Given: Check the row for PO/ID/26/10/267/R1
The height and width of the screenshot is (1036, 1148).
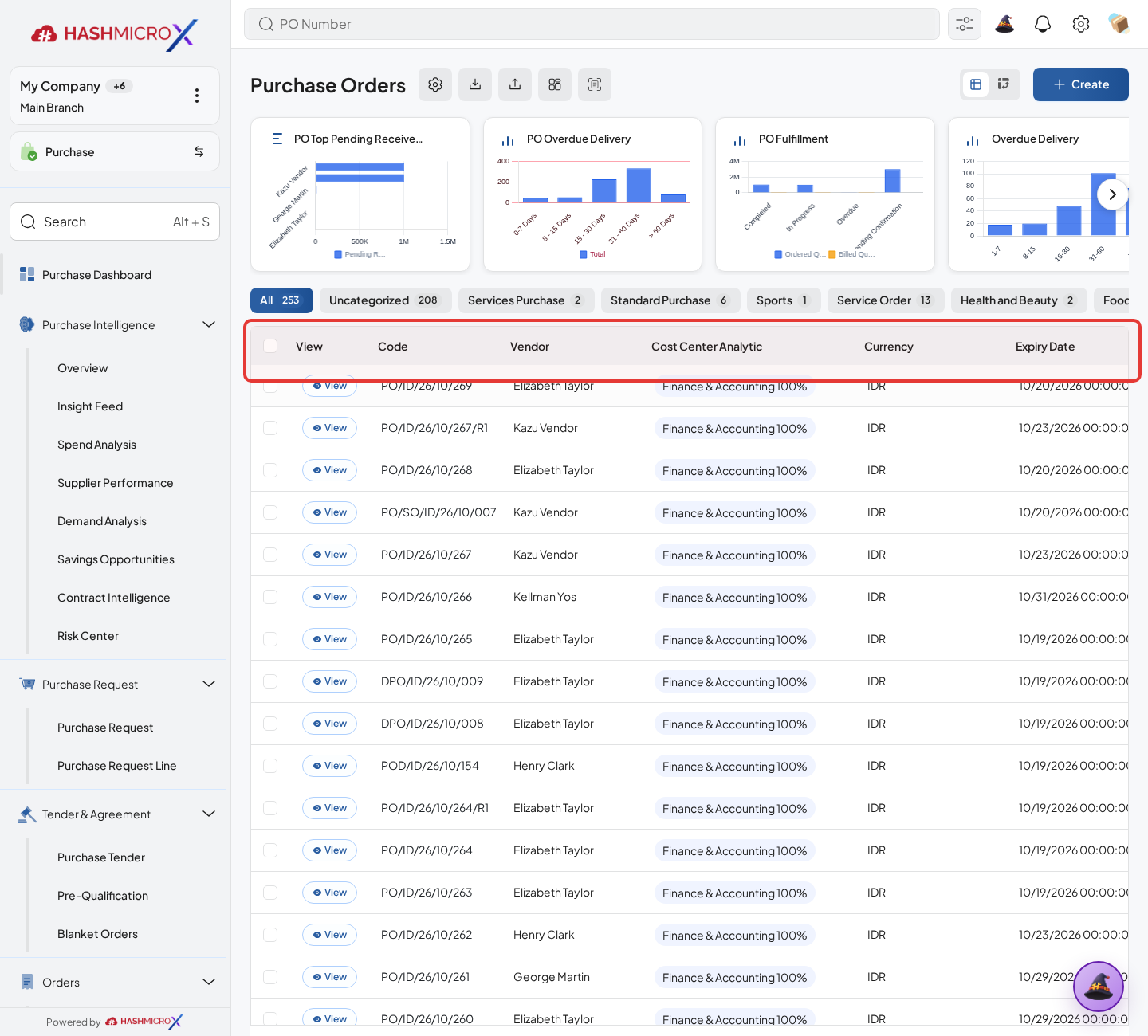Looking at the screenshot, I should [270, 428].
